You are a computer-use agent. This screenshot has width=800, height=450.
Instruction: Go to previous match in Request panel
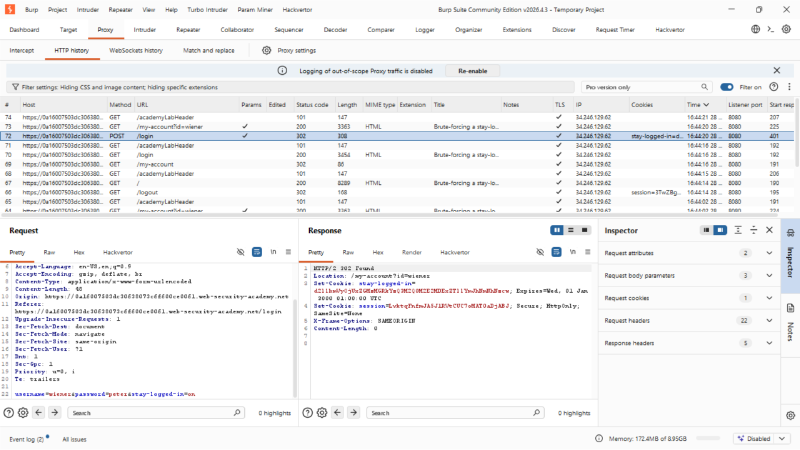pos(39,412)
